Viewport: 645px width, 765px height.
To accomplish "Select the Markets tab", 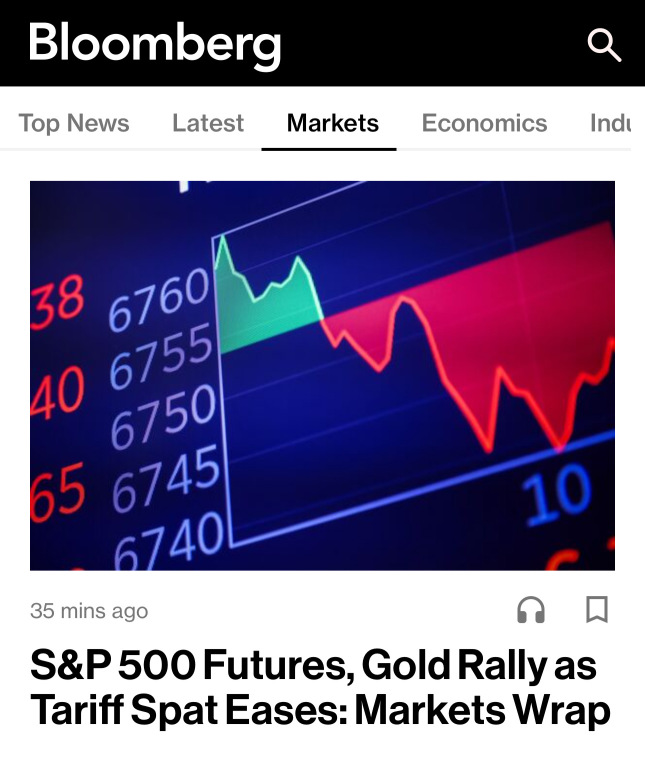I will 332,123.
